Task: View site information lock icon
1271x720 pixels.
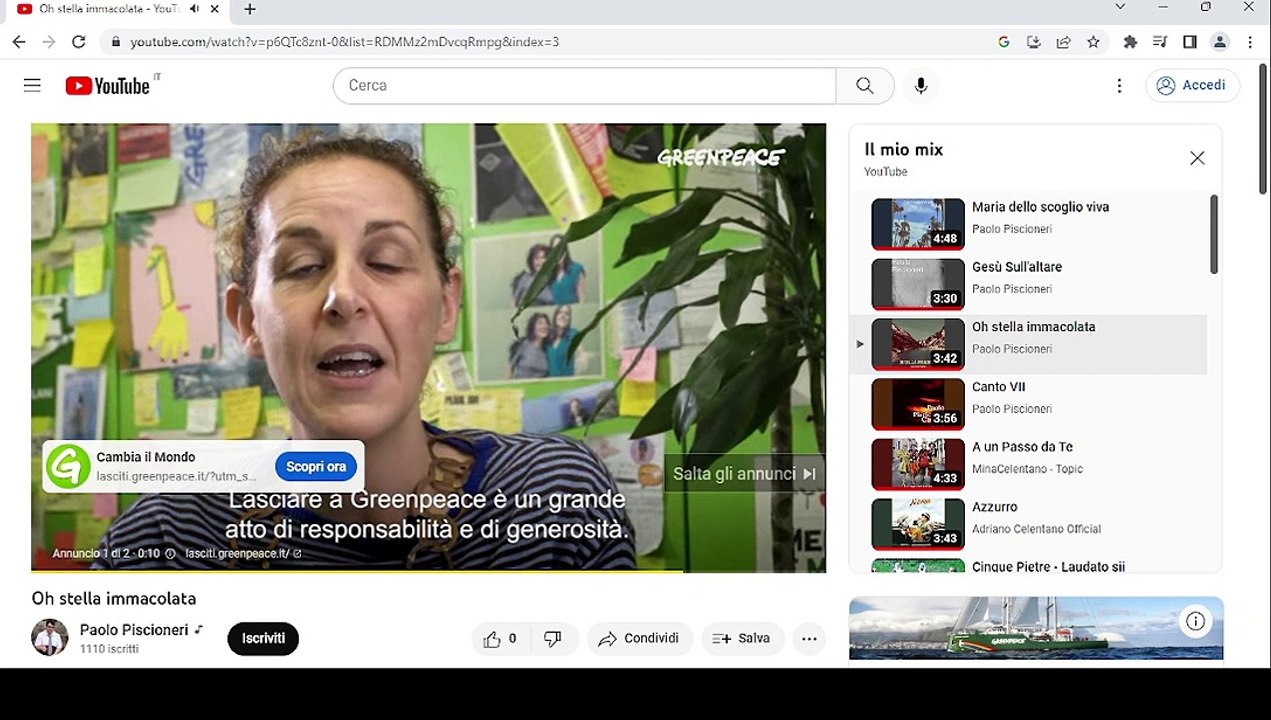Action: [116, 42]
